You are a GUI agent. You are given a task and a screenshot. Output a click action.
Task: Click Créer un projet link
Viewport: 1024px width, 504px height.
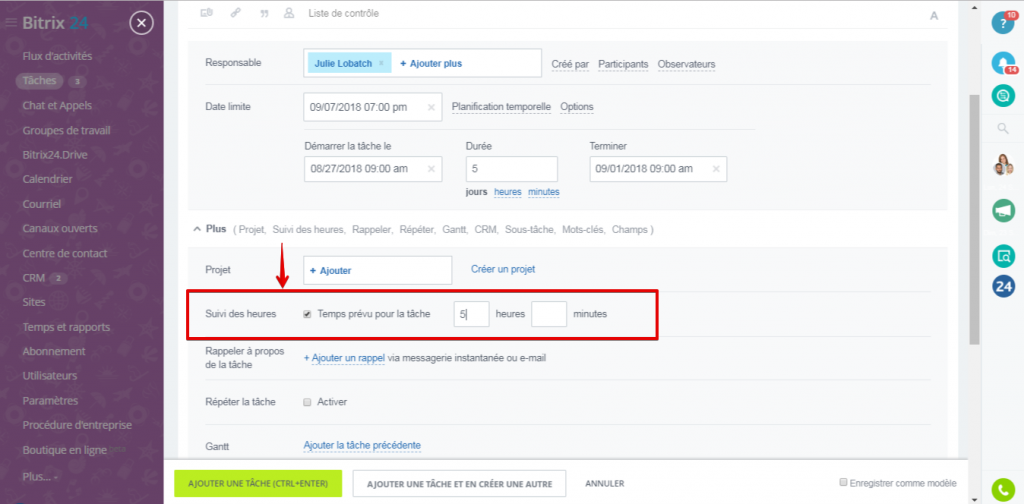[x=503, y=269]
